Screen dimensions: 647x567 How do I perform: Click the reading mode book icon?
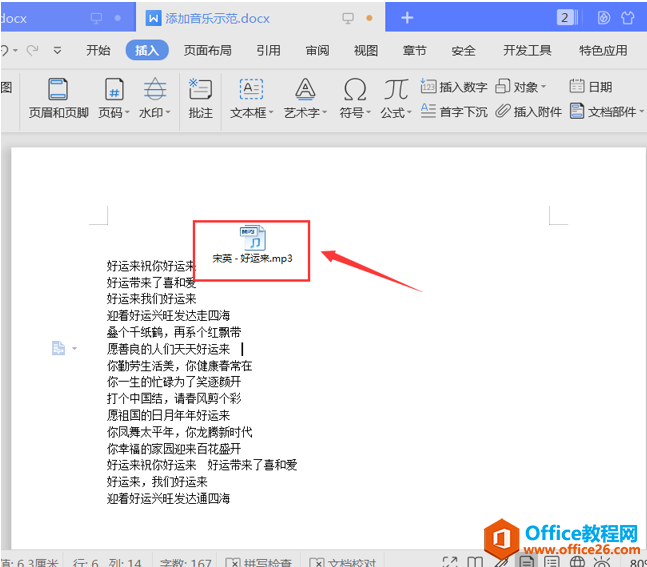point(475,562)
